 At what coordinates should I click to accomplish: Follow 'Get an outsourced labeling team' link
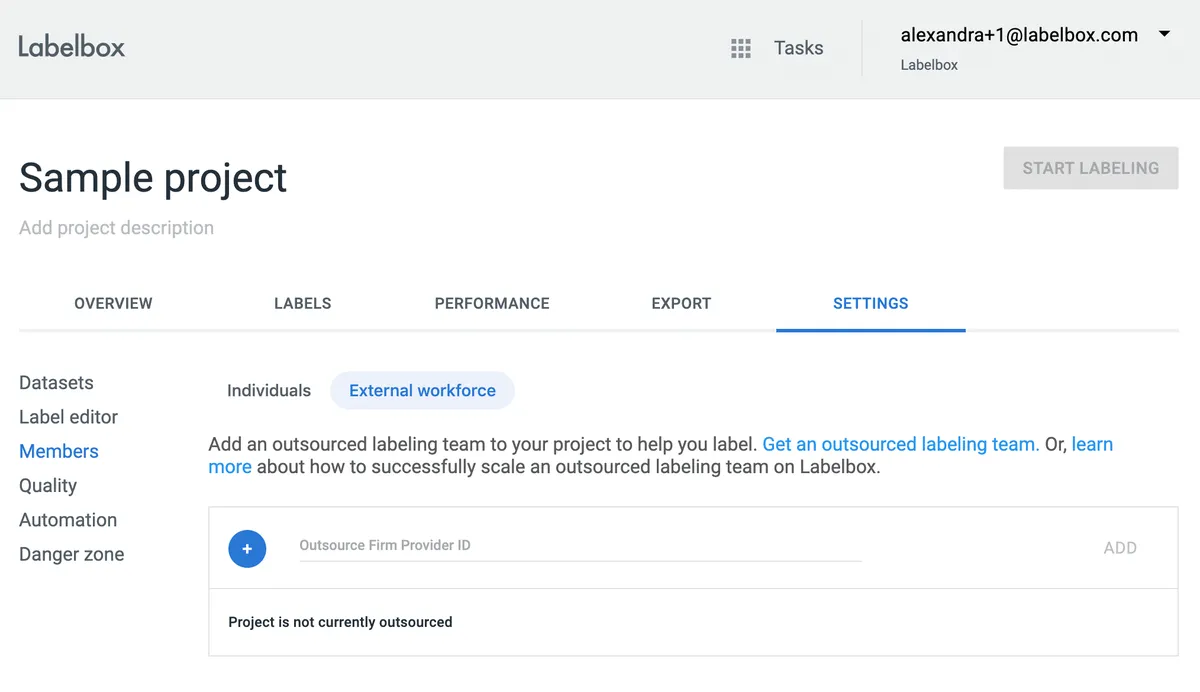point(900,444)
